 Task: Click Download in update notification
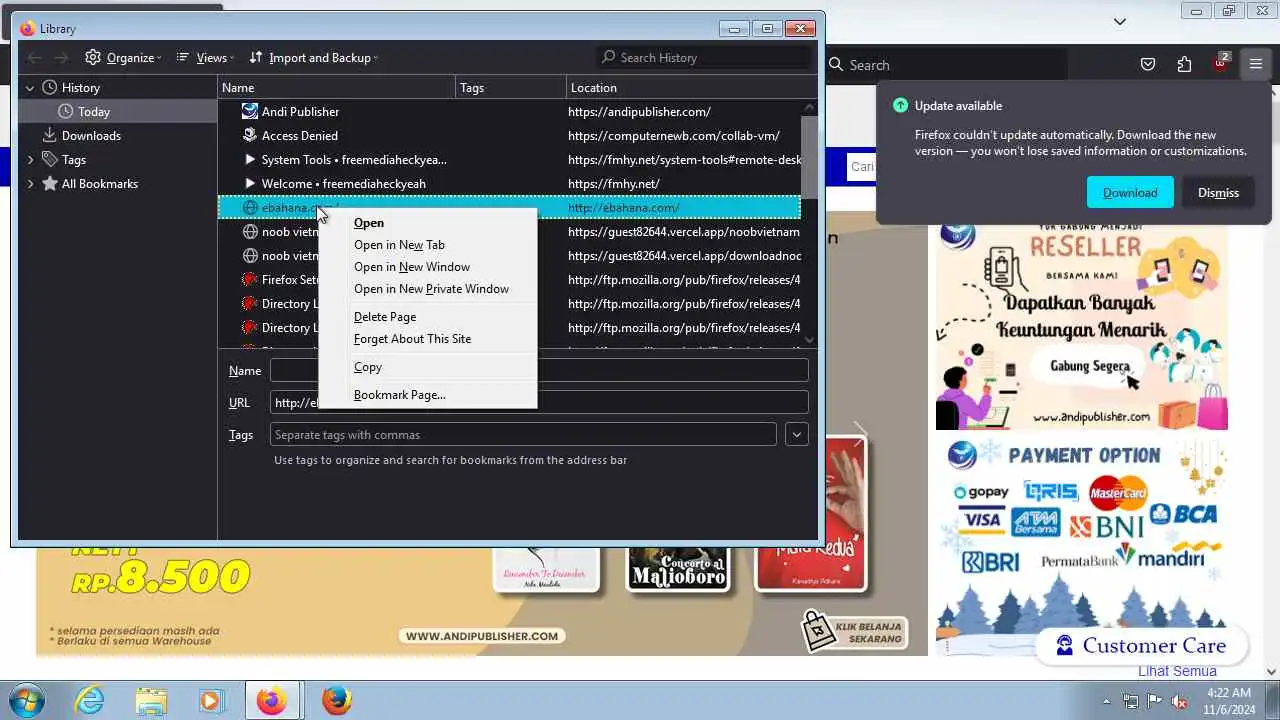(1130, 193)
